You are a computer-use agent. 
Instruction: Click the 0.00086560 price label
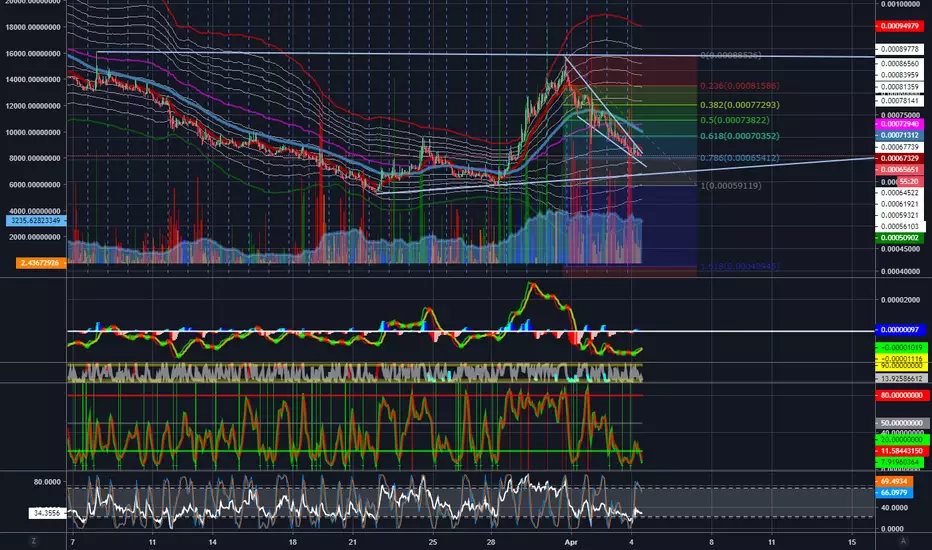(x=900, y=63)
